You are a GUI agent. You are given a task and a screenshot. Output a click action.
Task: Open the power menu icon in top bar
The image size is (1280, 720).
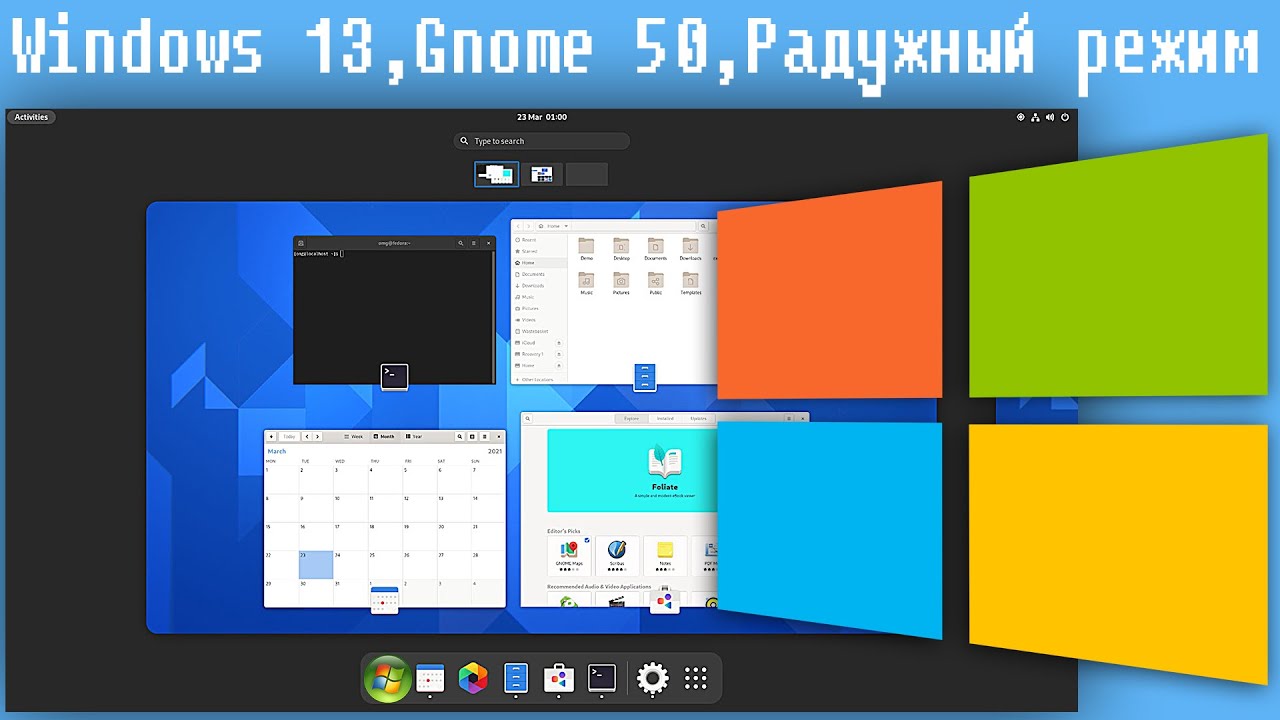point(1065,117)
